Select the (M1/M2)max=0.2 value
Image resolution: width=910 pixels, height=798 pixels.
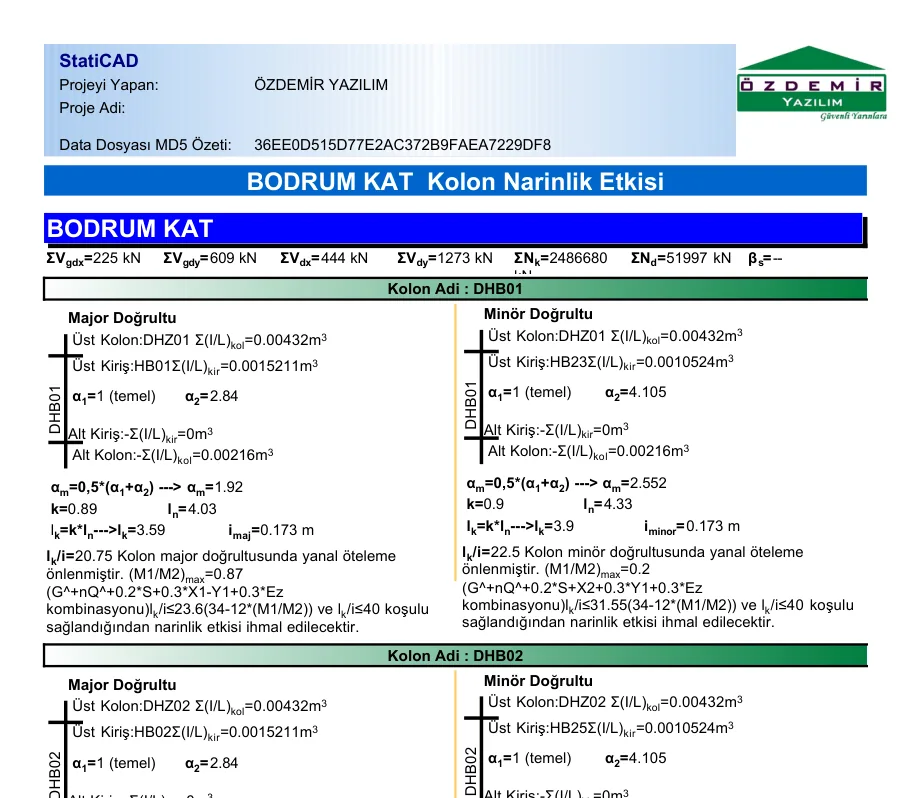[597, 570]
